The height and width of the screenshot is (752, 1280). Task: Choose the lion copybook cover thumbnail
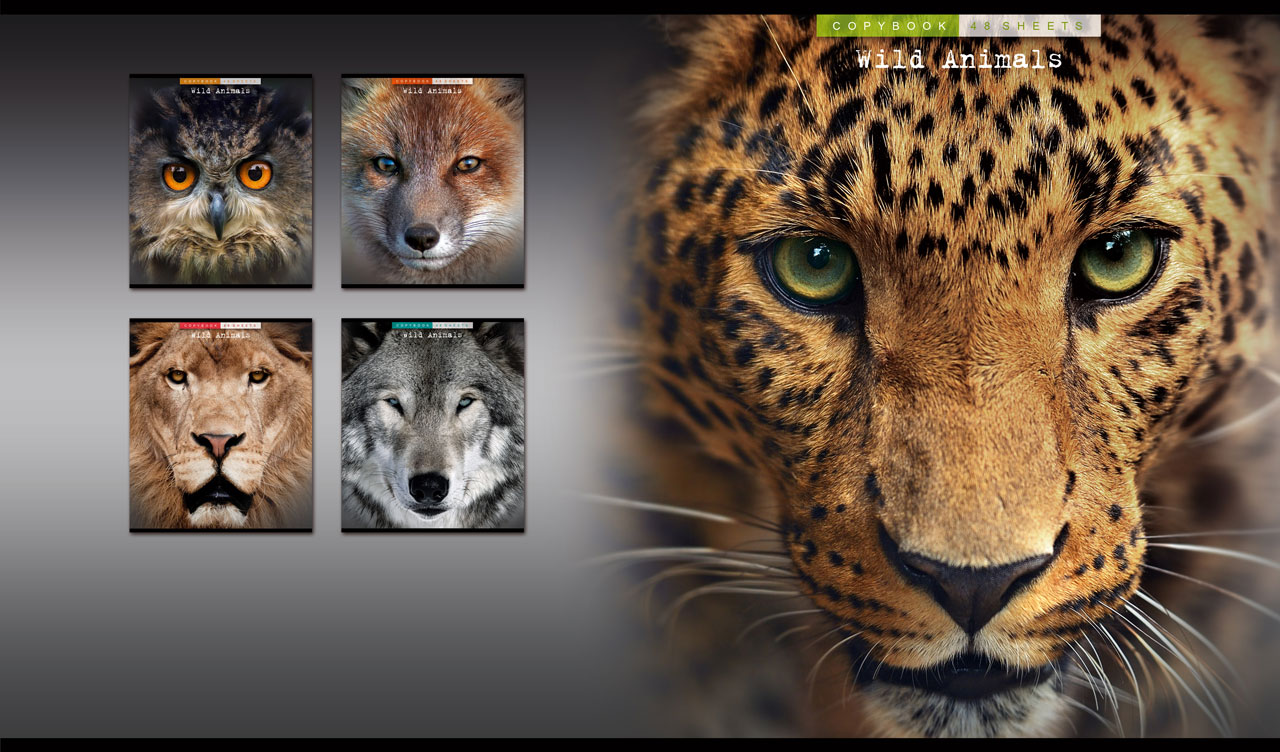tap(220, 425)
